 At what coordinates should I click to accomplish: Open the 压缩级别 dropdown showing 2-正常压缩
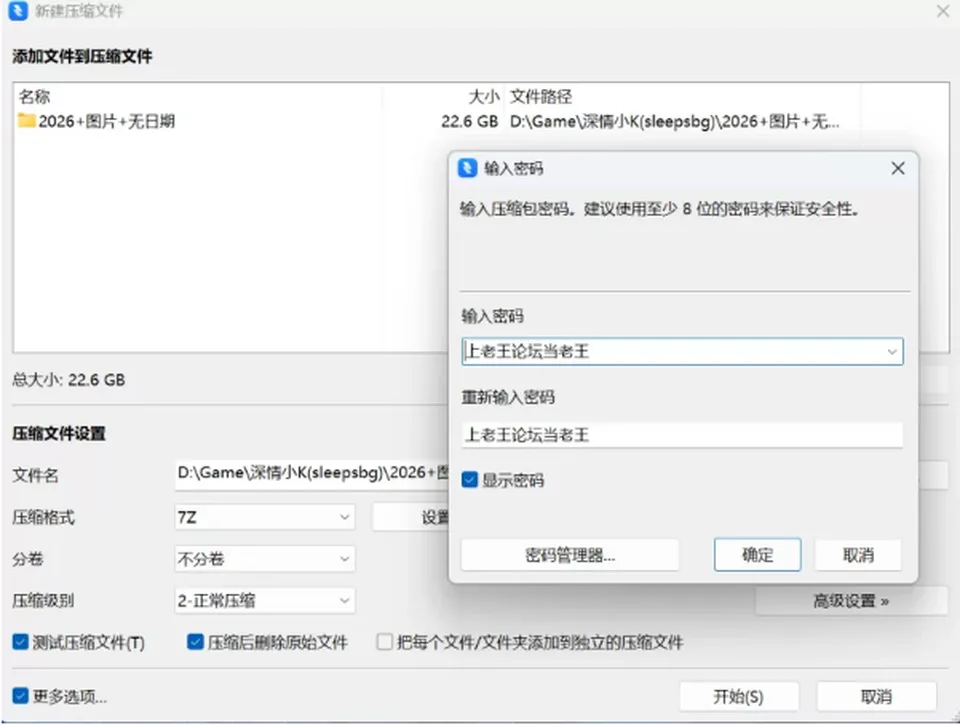264,601
